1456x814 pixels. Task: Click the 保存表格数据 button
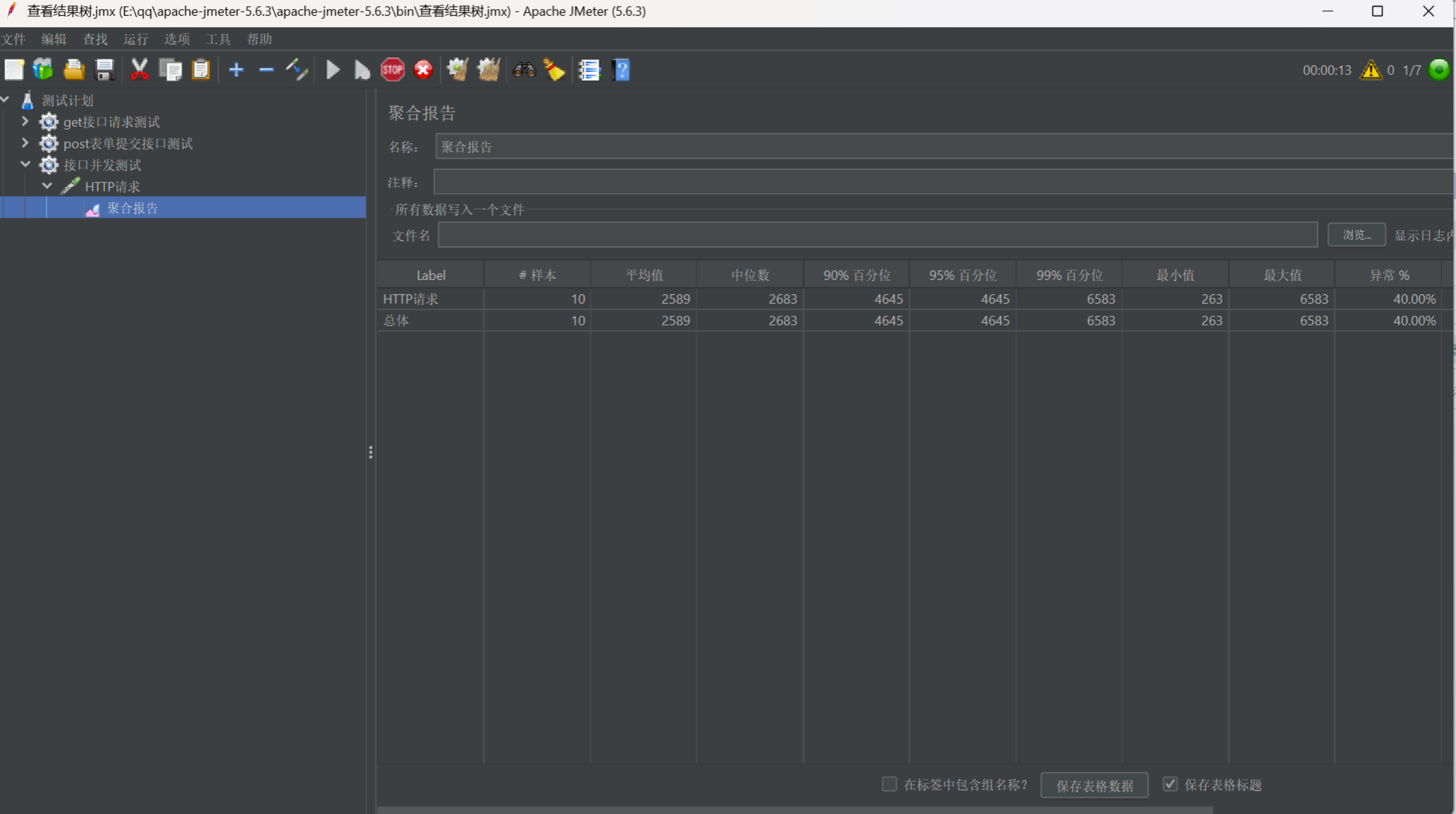[1094, 786]
